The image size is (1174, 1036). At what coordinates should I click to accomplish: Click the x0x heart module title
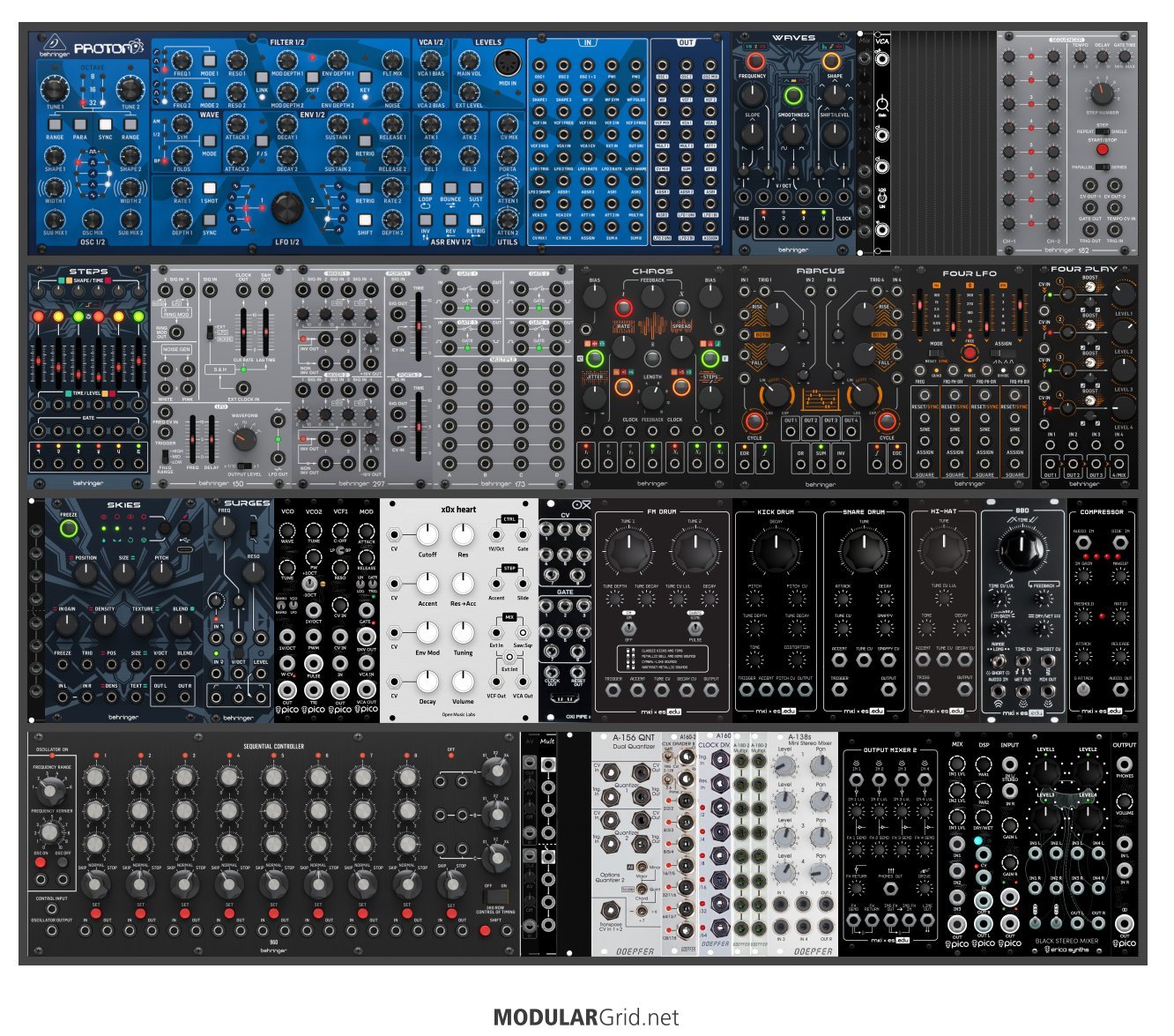tap(458, 510)
